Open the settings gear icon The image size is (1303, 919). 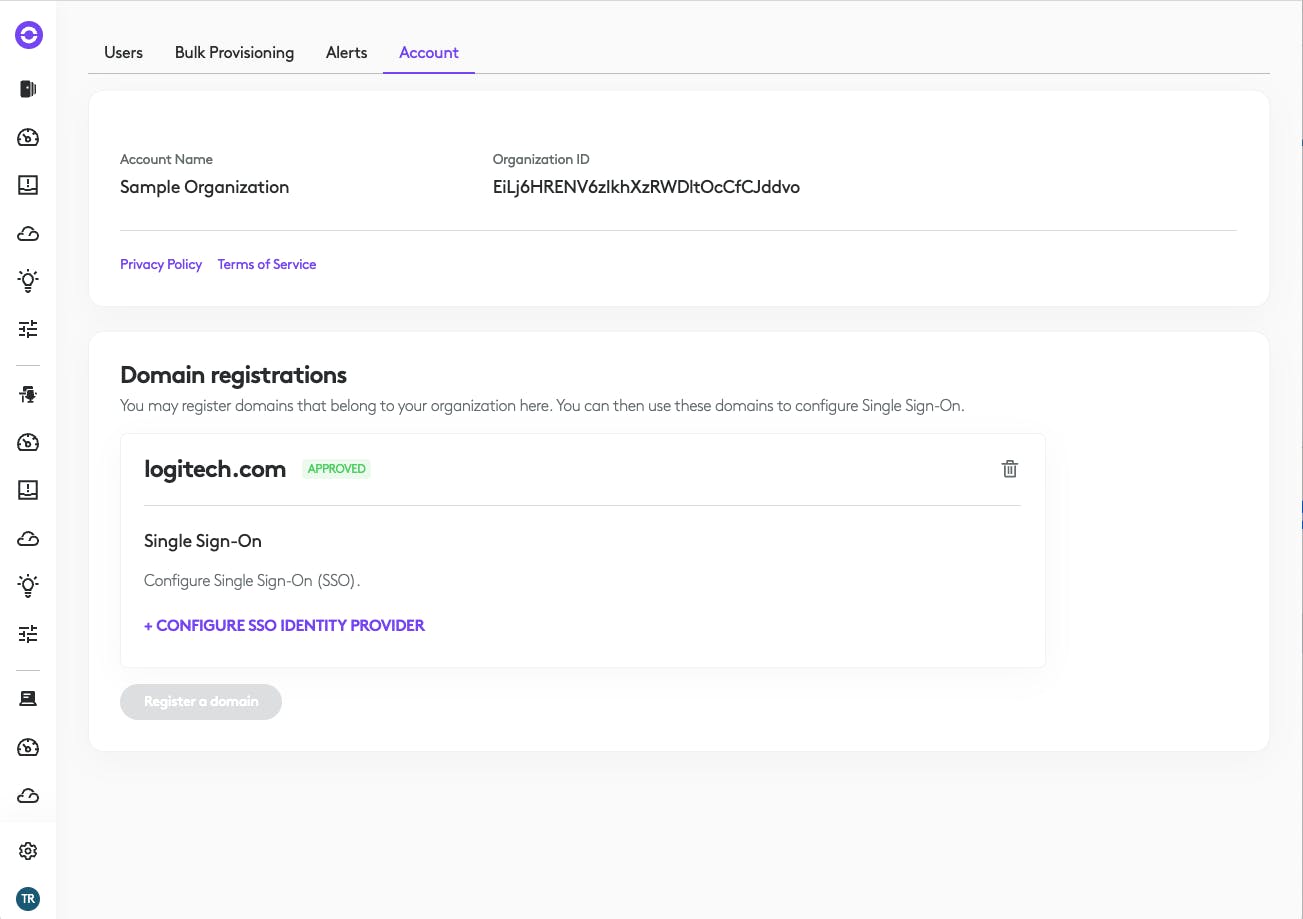[28, 851]
